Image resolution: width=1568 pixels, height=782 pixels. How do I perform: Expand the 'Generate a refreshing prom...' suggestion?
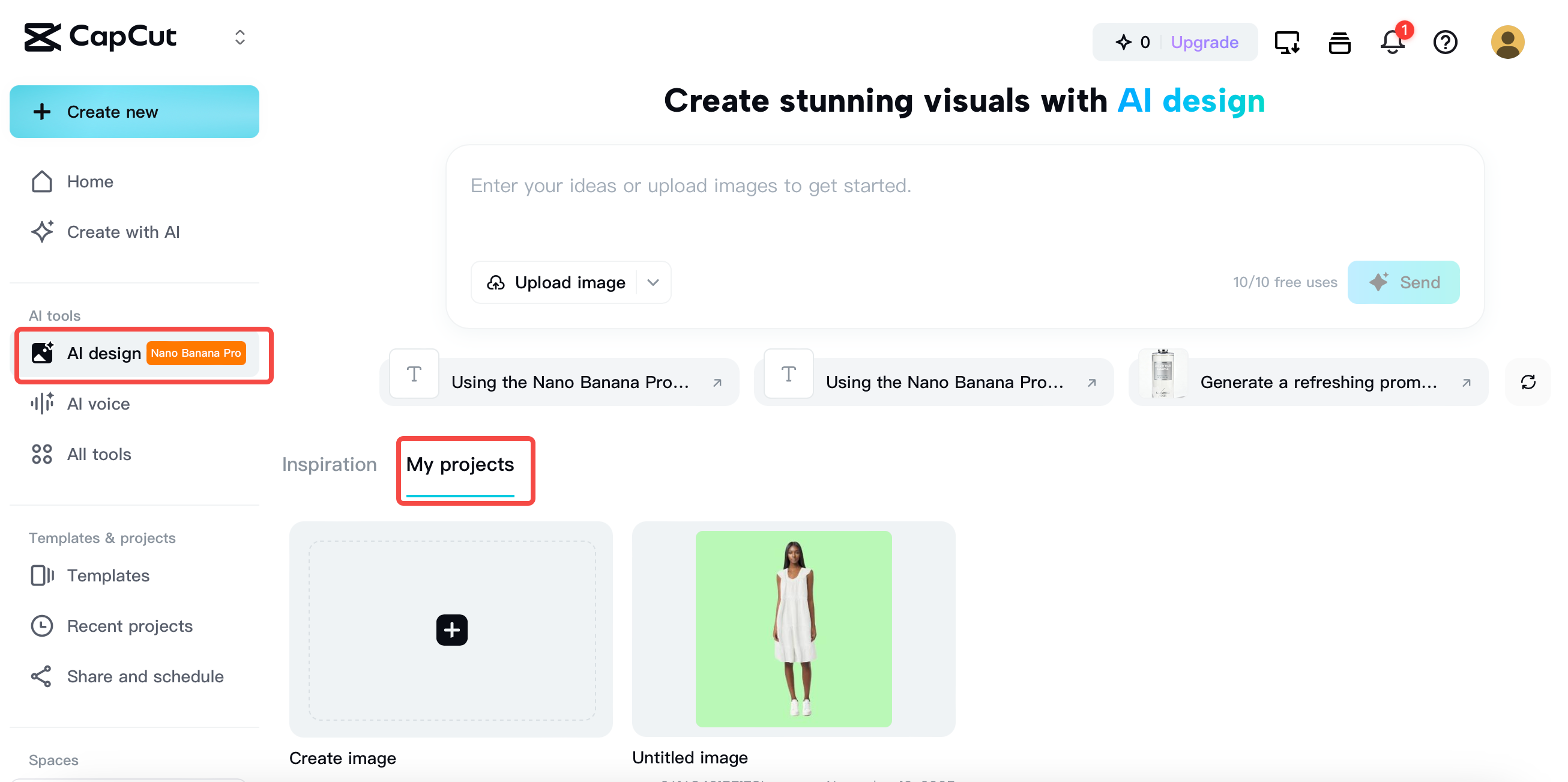click(1466, 382)
